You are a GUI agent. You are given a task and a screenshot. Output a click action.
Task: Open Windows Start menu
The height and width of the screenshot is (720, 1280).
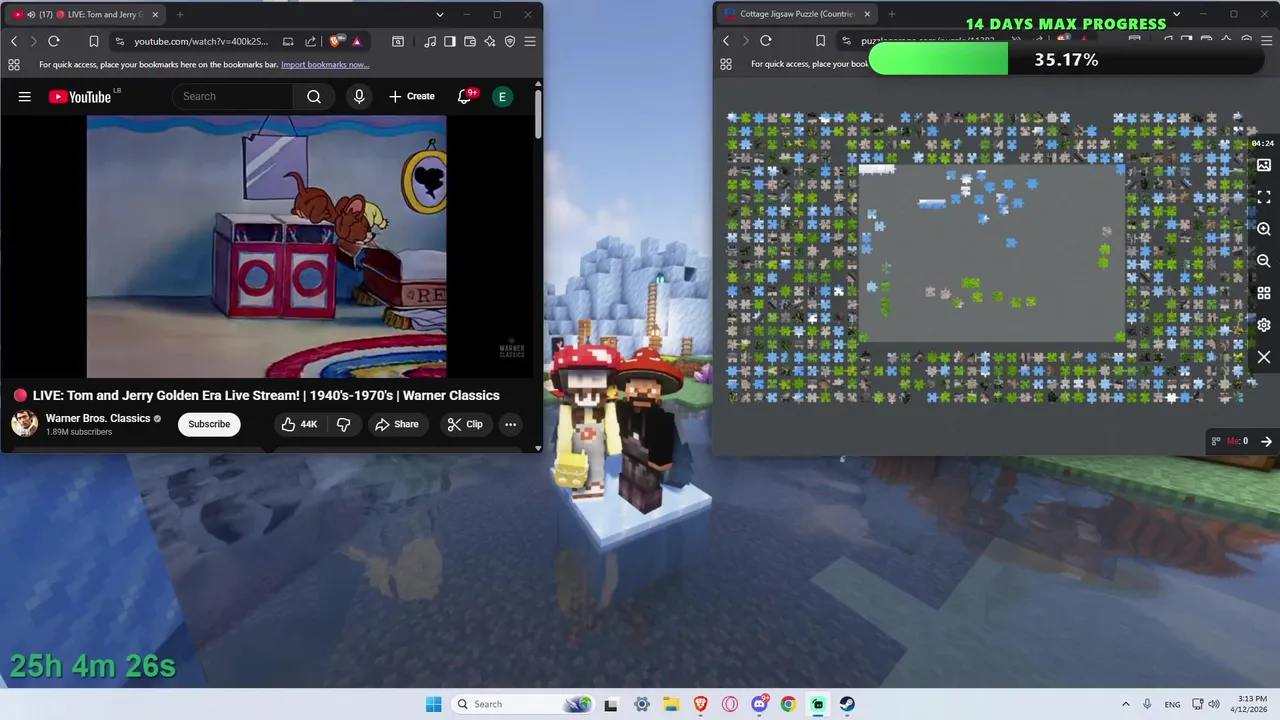pyautogui.click(x=433, y=704)
